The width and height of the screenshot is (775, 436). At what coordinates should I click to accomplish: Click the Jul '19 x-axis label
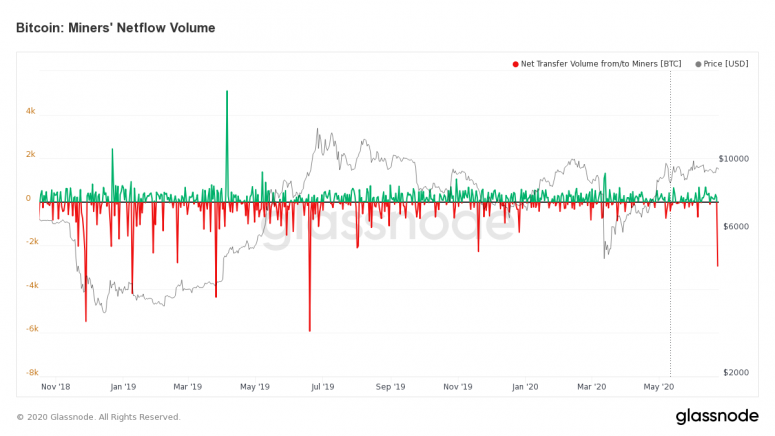click(x=322, y=387)
